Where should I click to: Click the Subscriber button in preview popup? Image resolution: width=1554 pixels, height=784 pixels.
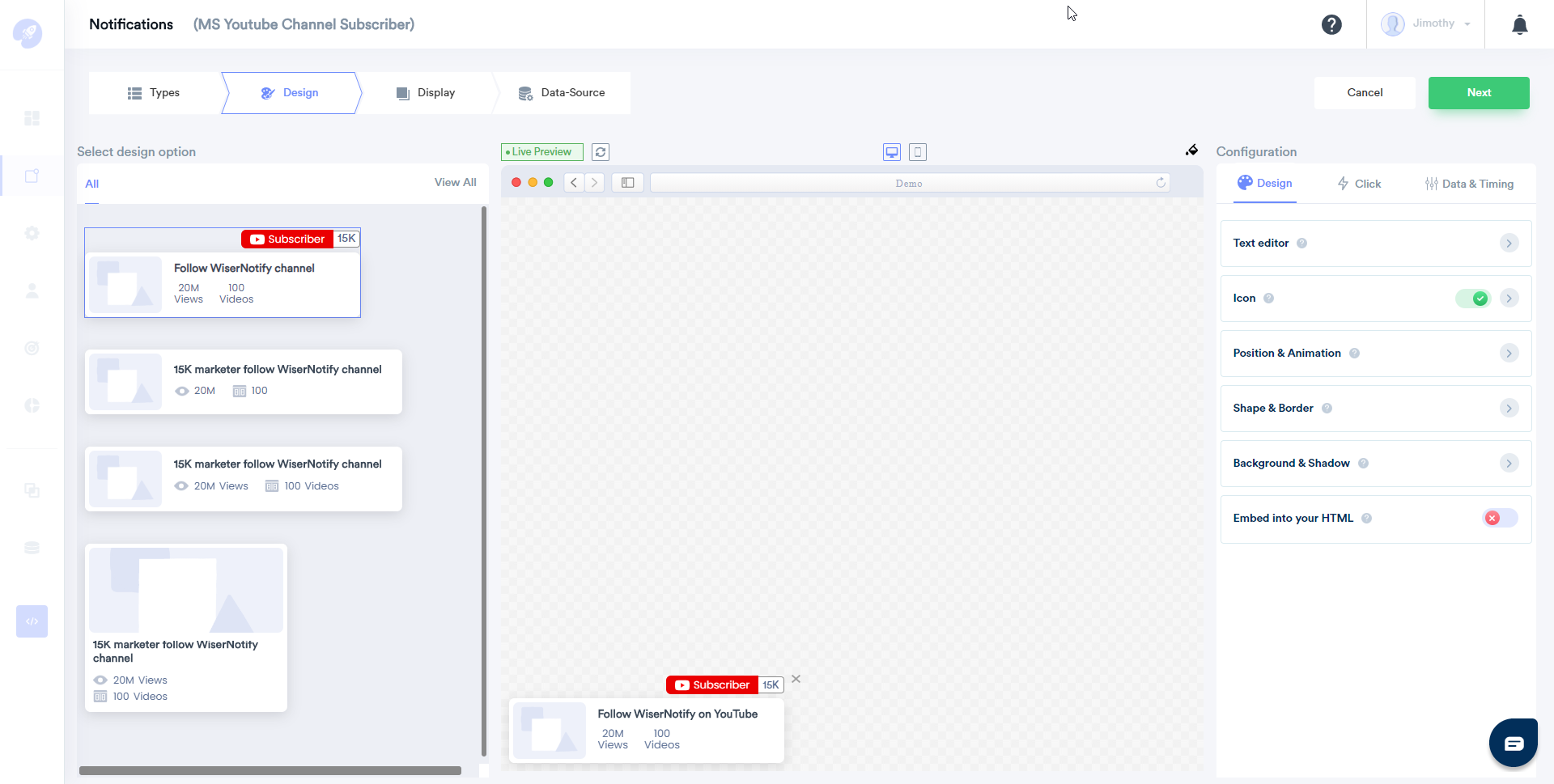712,685
